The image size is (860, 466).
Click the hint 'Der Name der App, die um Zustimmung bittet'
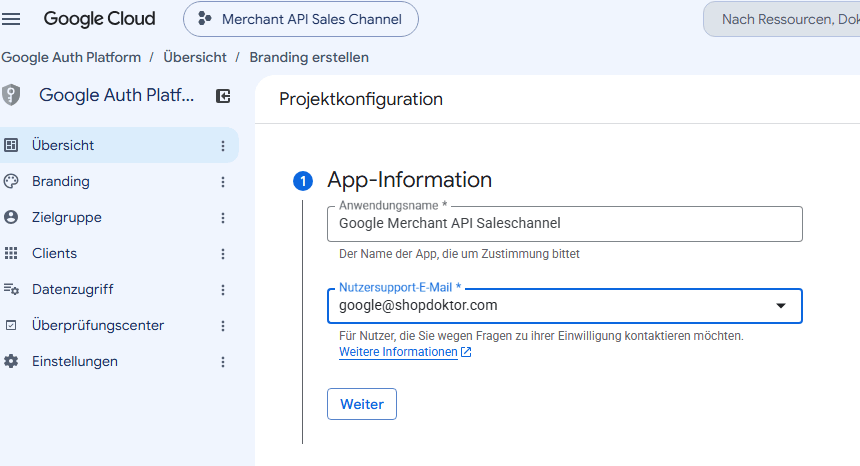(459, 254)
